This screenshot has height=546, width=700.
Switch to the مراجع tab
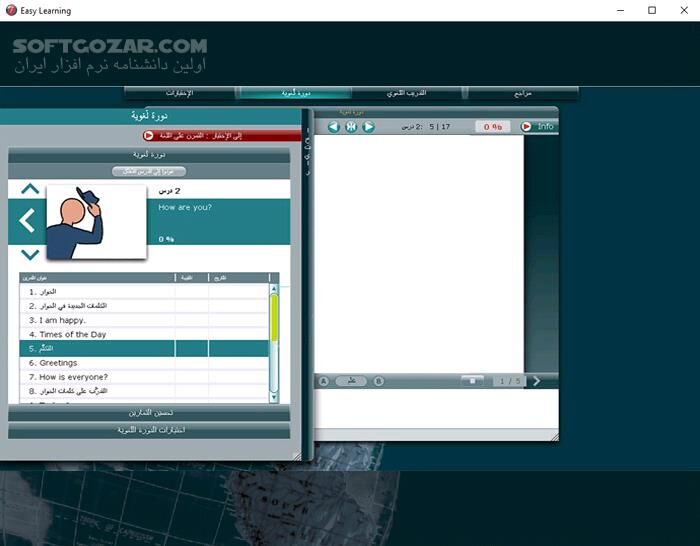pyautogui.click(x=522, y=93)
